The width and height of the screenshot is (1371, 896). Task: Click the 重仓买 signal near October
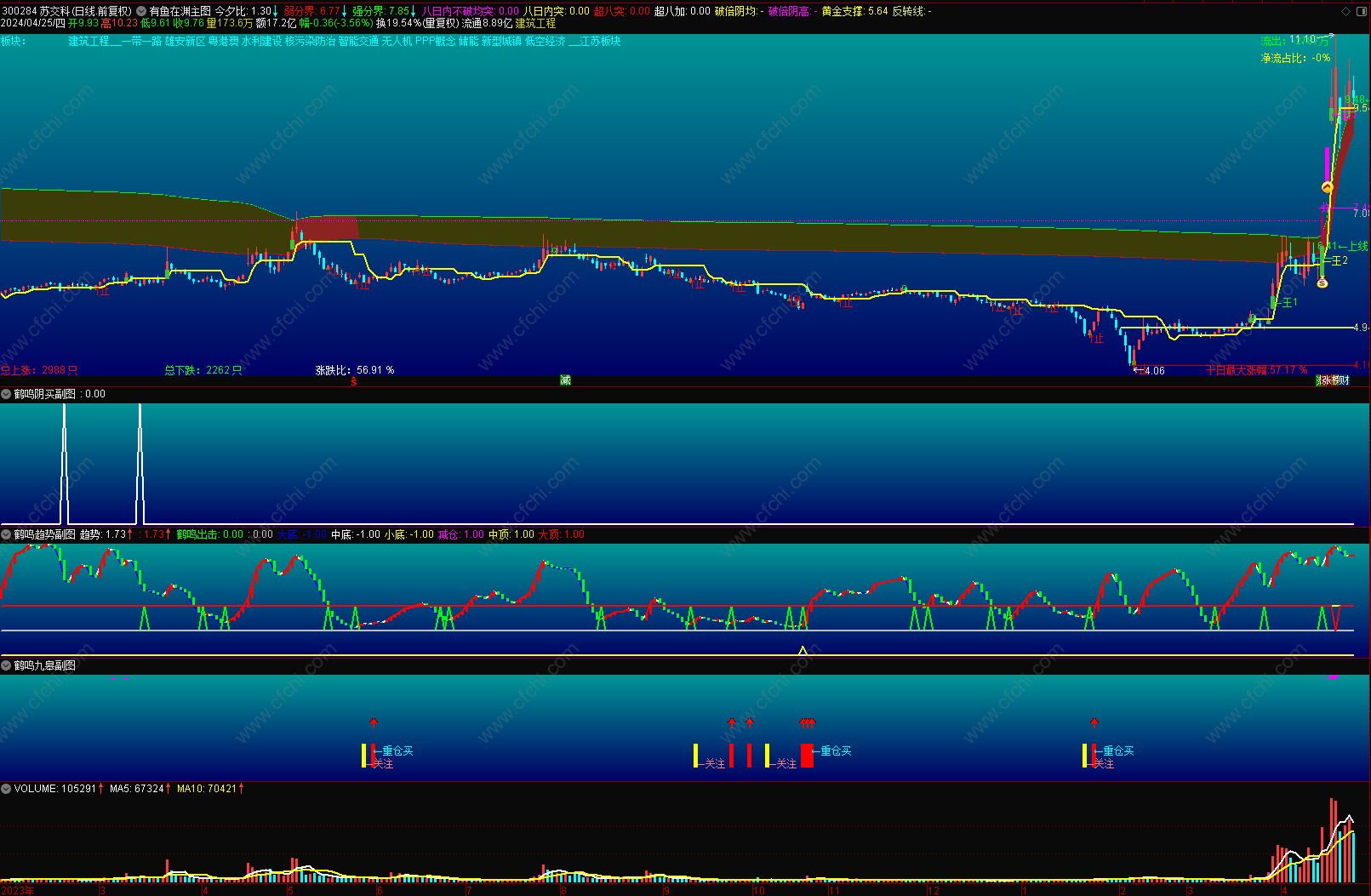(x=835, y=750)
